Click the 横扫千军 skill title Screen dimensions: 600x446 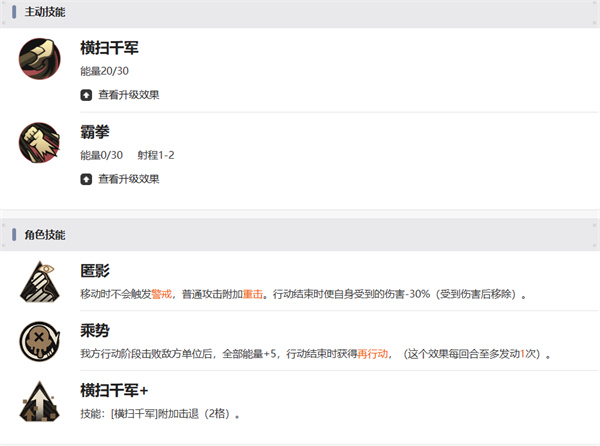pyautogui.click(x=109, y=48)
